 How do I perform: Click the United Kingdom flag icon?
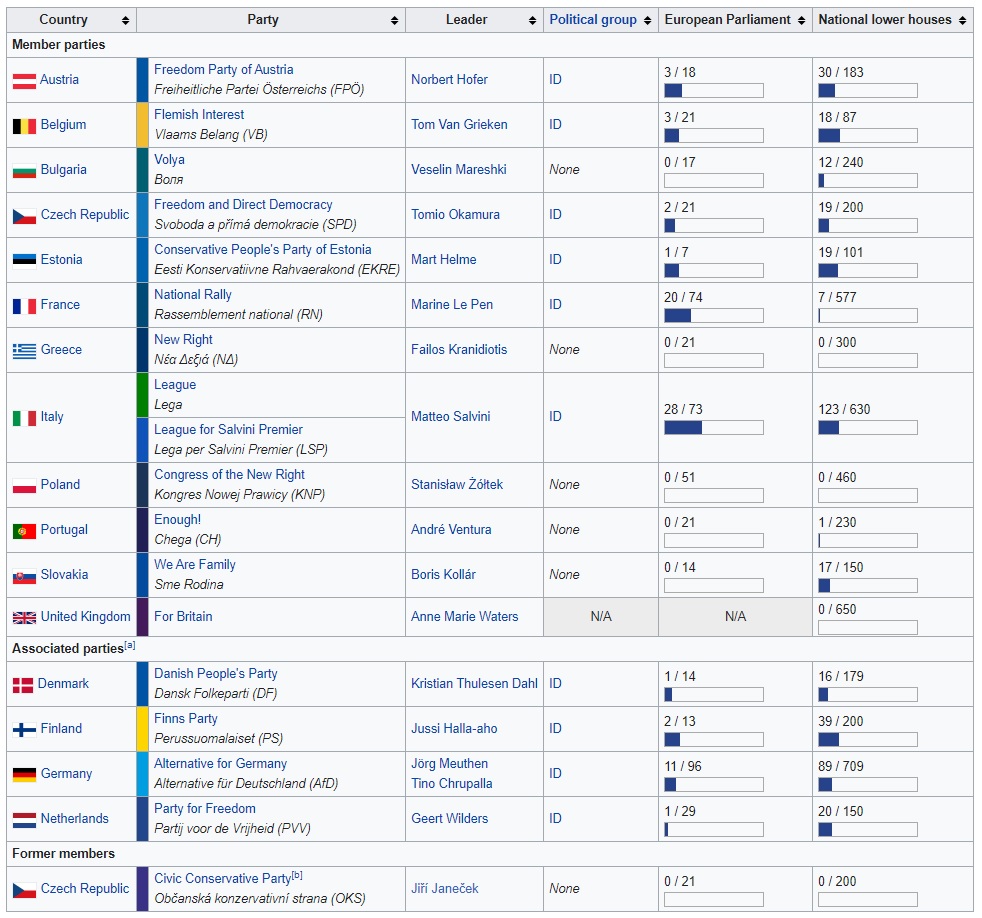[x=24, y=617]
